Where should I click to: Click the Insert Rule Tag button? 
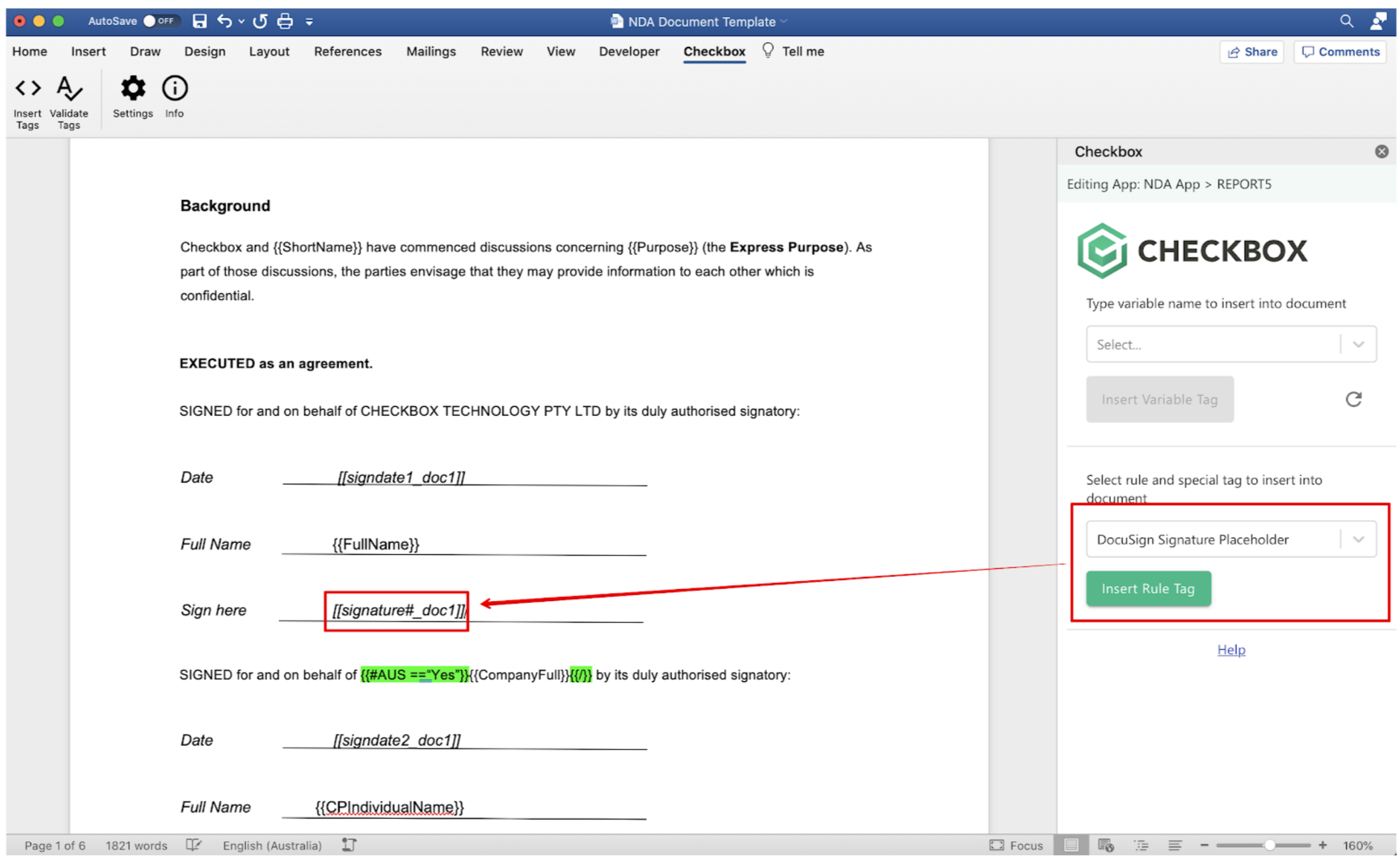pos(1148,588)
